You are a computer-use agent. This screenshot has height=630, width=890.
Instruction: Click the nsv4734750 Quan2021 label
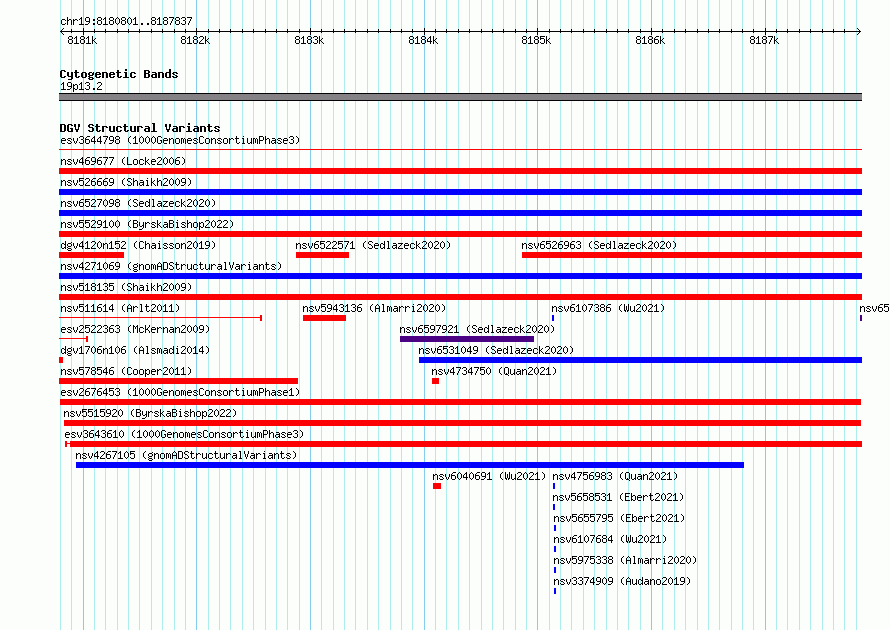coord(494,371)
